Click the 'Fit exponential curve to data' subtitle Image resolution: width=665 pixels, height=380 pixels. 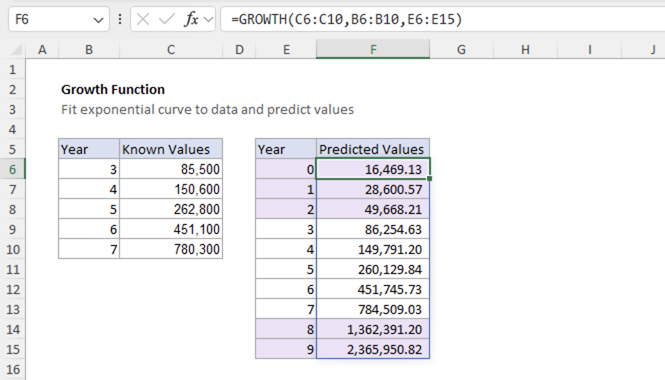[207, 109]
